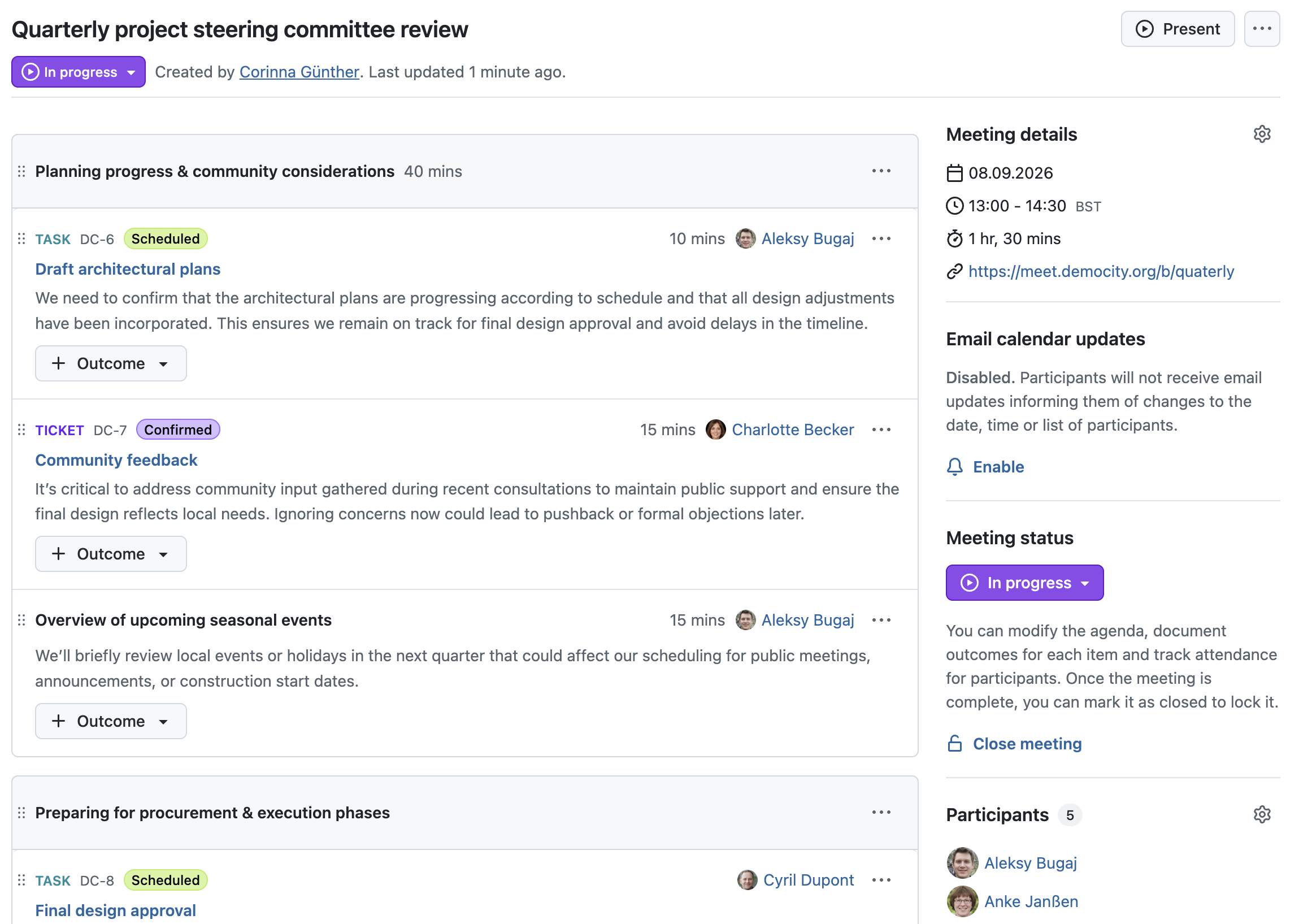Open Corinna Günther's profile link
The width and height of the screenshot is (1312, 924).
pos(299,72)
